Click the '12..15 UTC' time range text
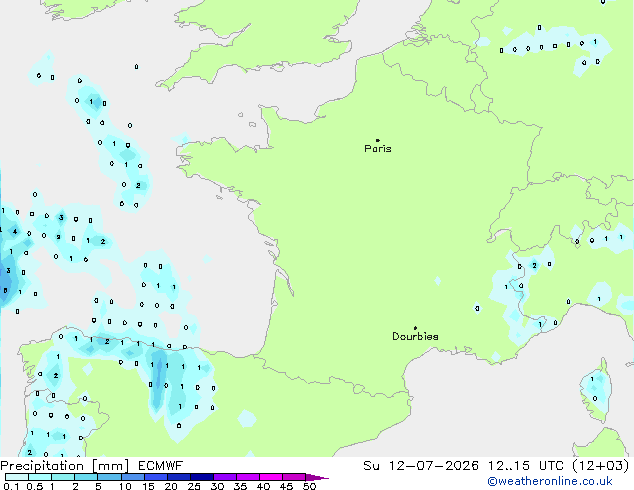The width and height of the screenshot is (634, 490). click(526, 466)
